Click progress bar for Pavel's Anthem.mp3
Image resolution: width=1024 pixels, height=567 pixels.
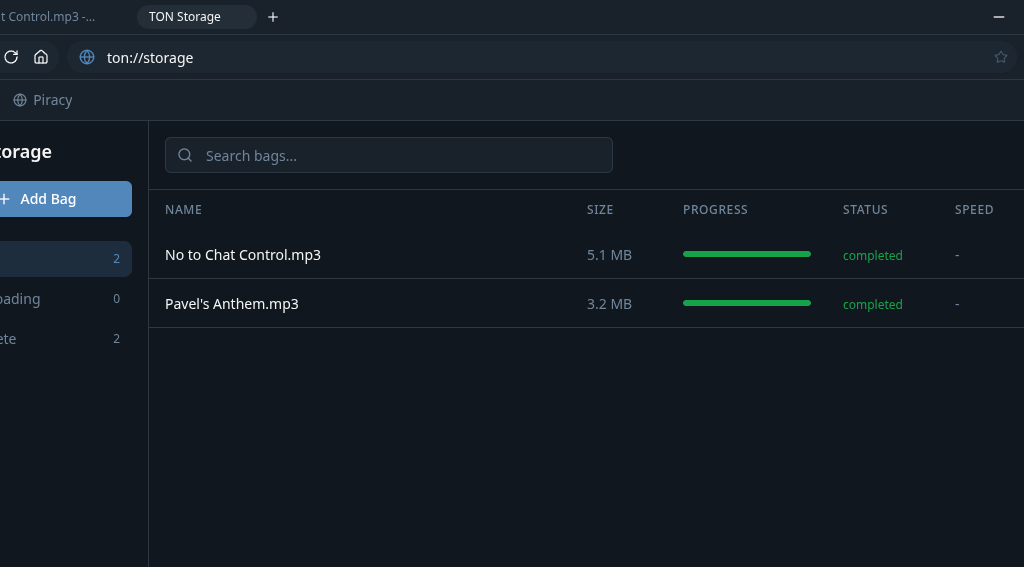click(x=746, y=303)
